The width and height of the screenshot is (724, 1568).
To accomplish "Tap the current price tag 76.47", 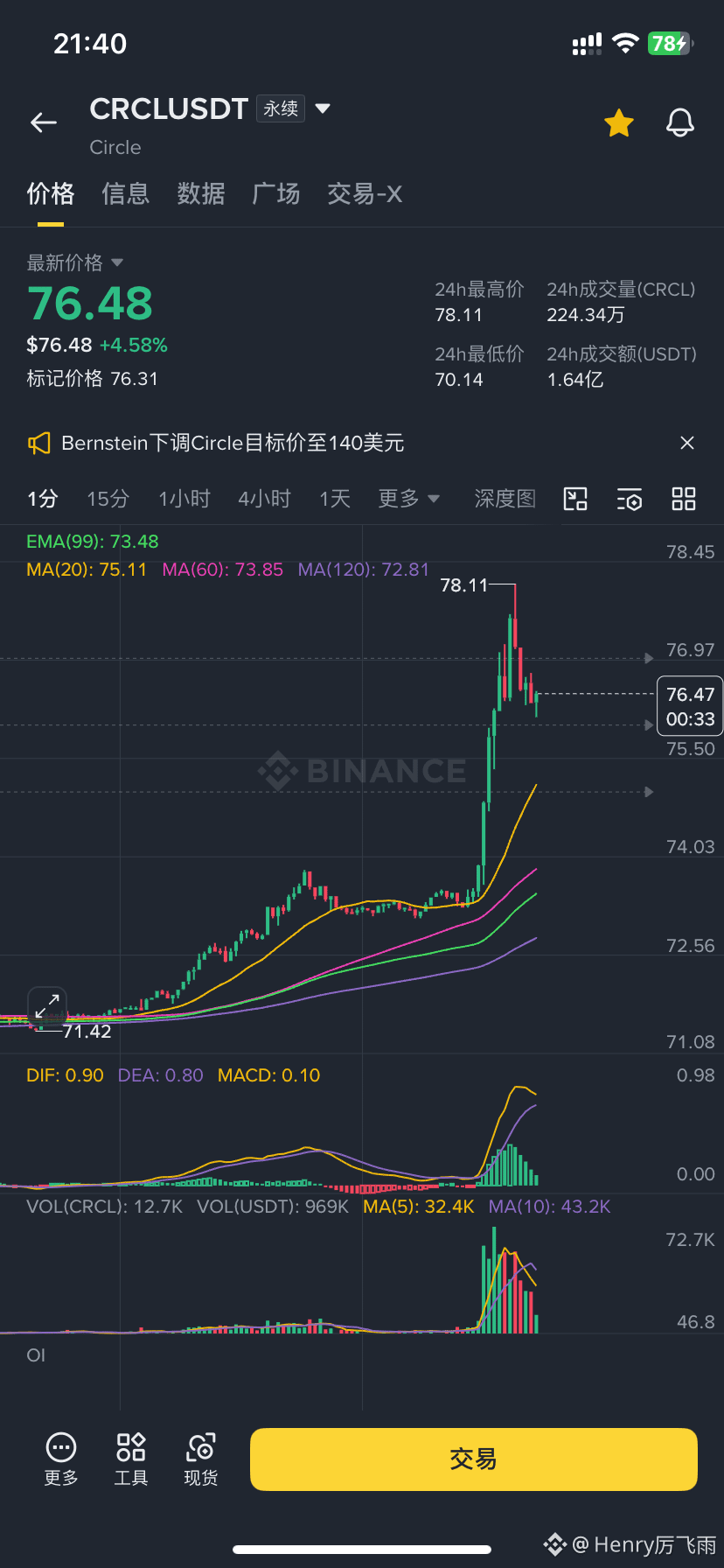I will click(x=690, y=706).
